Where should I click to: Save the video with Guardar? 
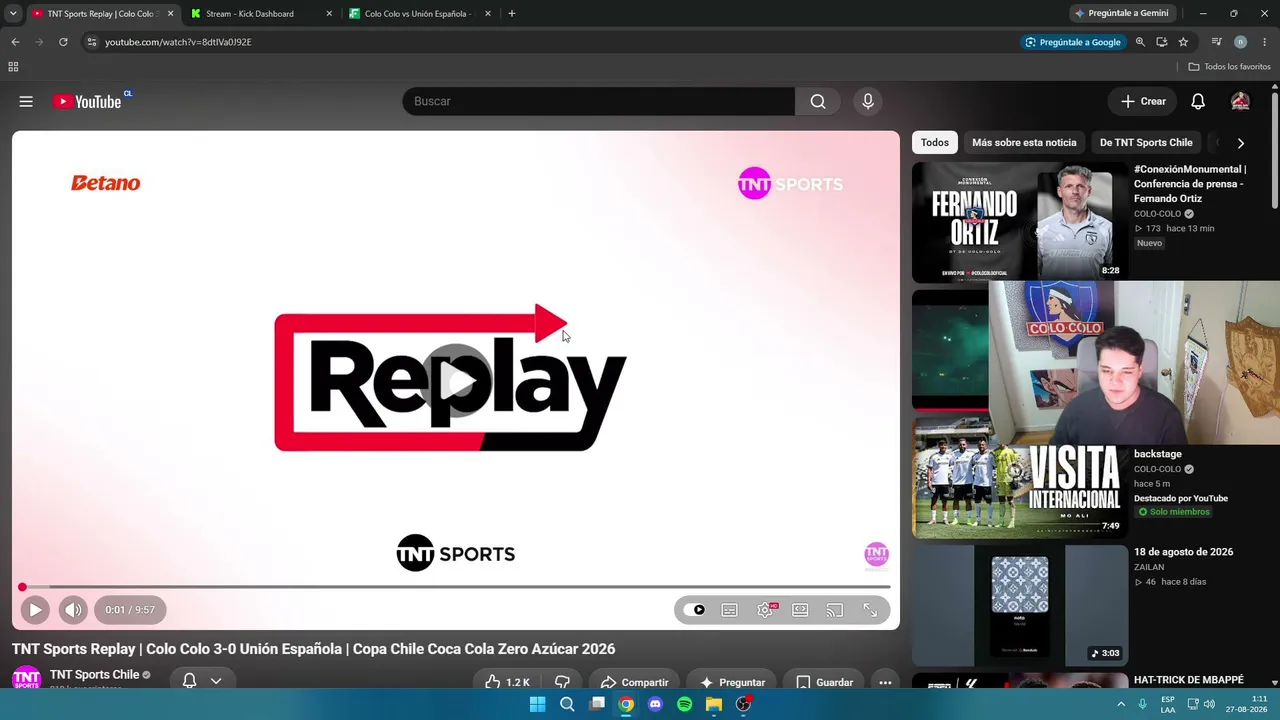(x=824, y=682)
